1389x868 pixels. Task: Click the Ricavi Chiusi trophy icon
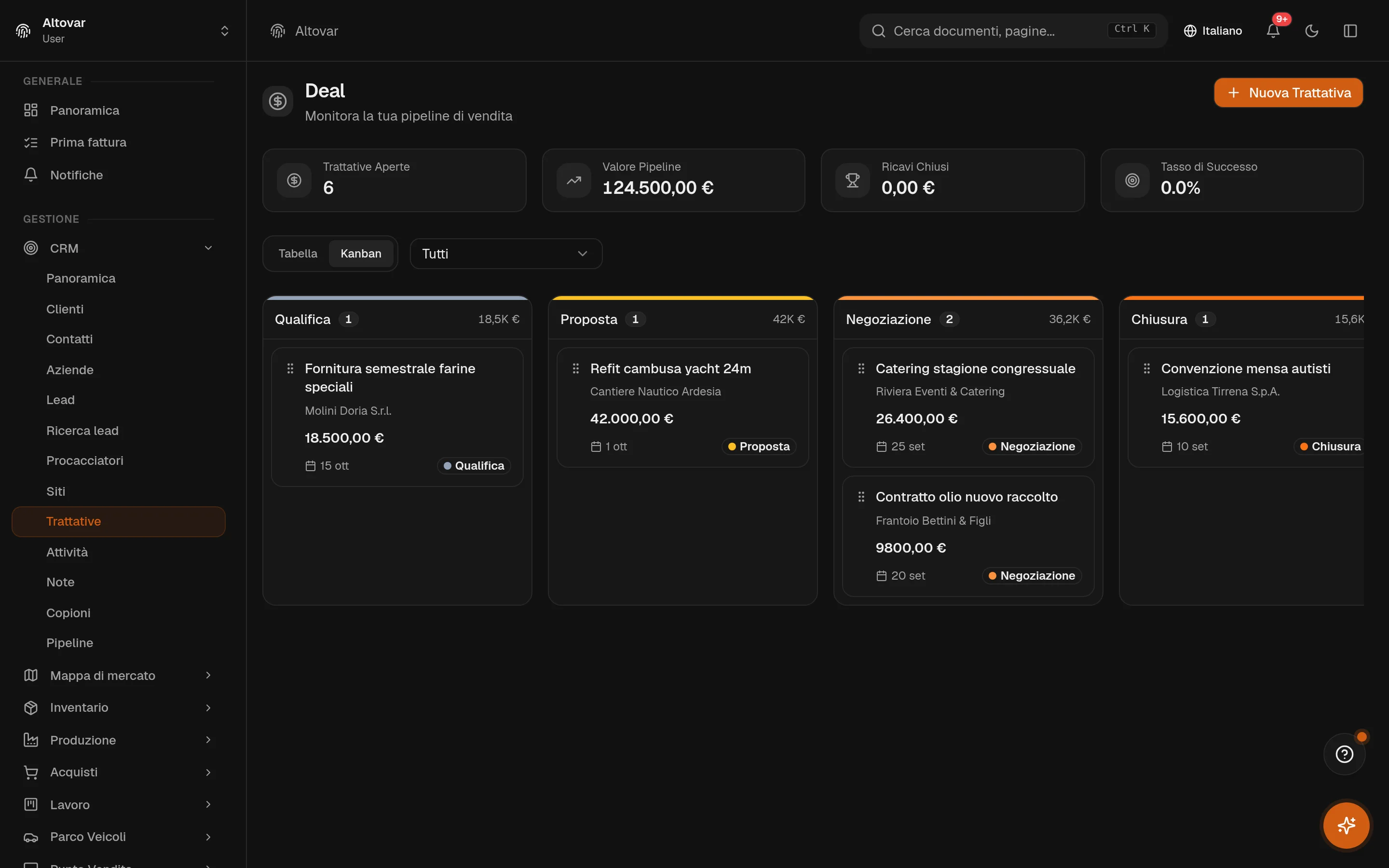(x=852, y=180)
